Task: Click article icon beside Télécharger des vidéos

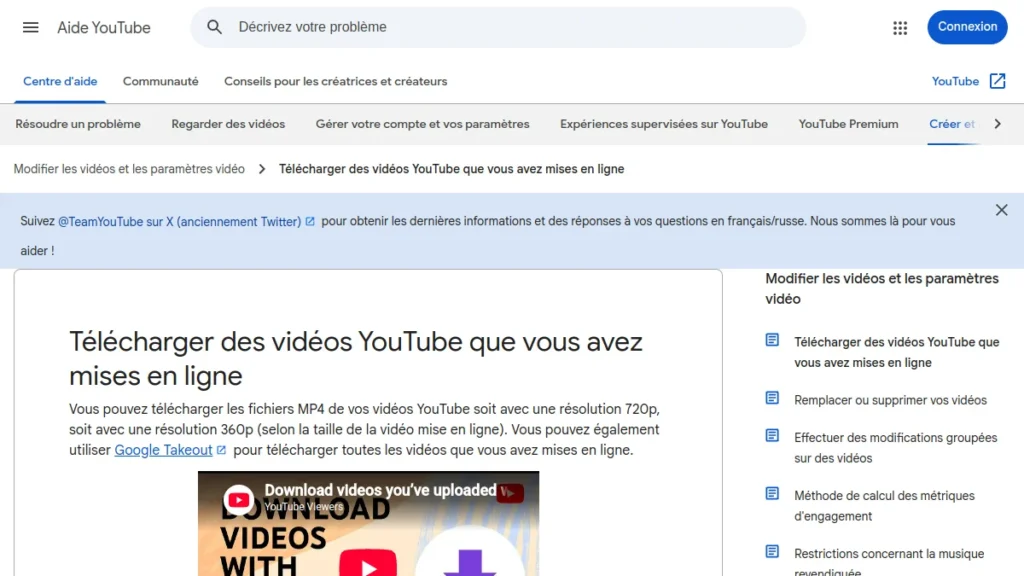Action: point(772,340)
